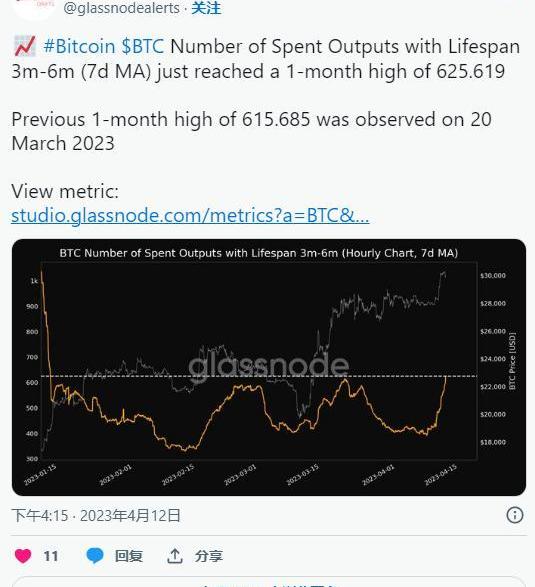The image size is (535, 587).
Task: Click the glassnode watermark on chart
Action: (x=268, y=366)
